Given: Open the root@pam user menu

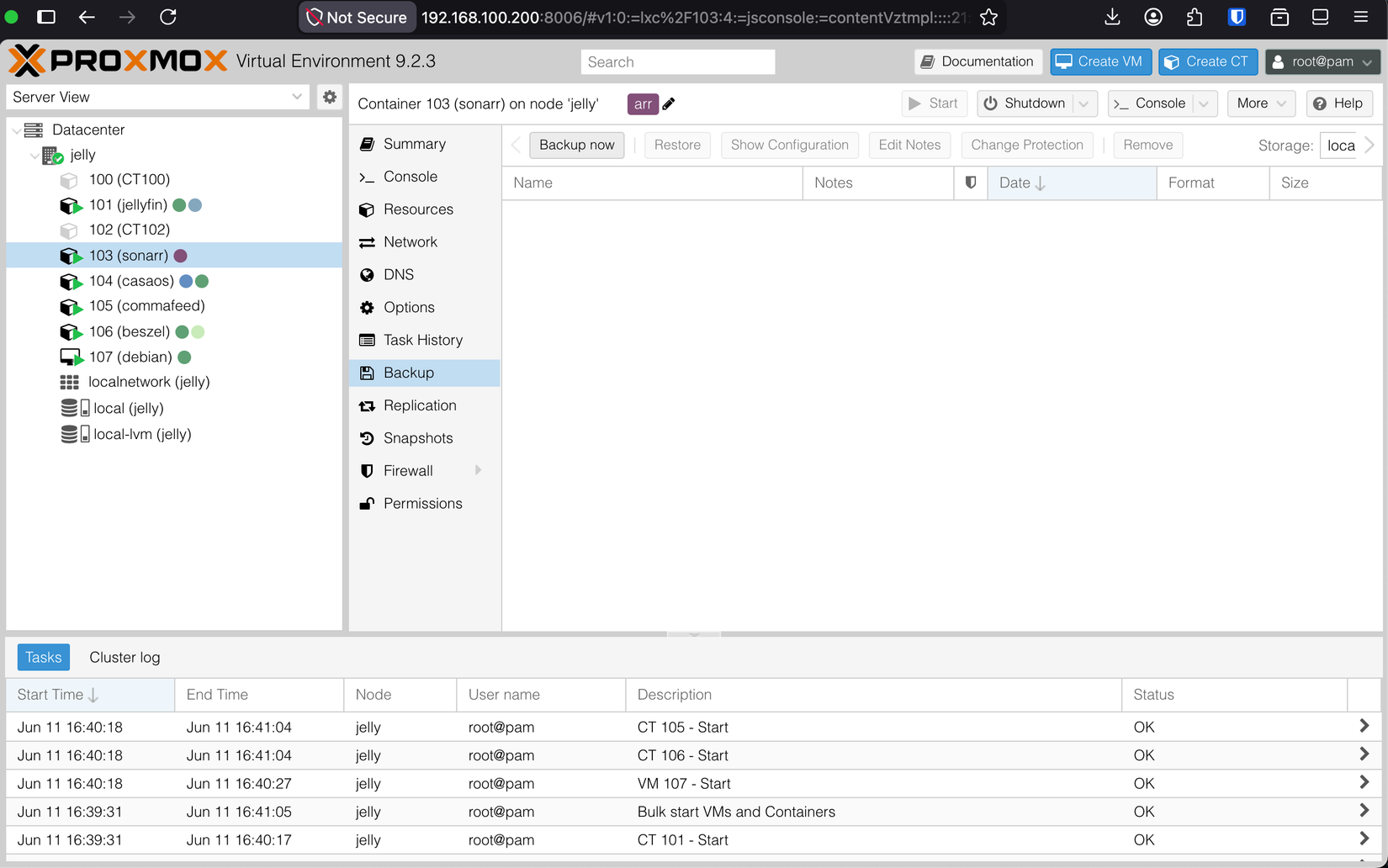Looking at the screenshot, I should [x=1322, y=61].
